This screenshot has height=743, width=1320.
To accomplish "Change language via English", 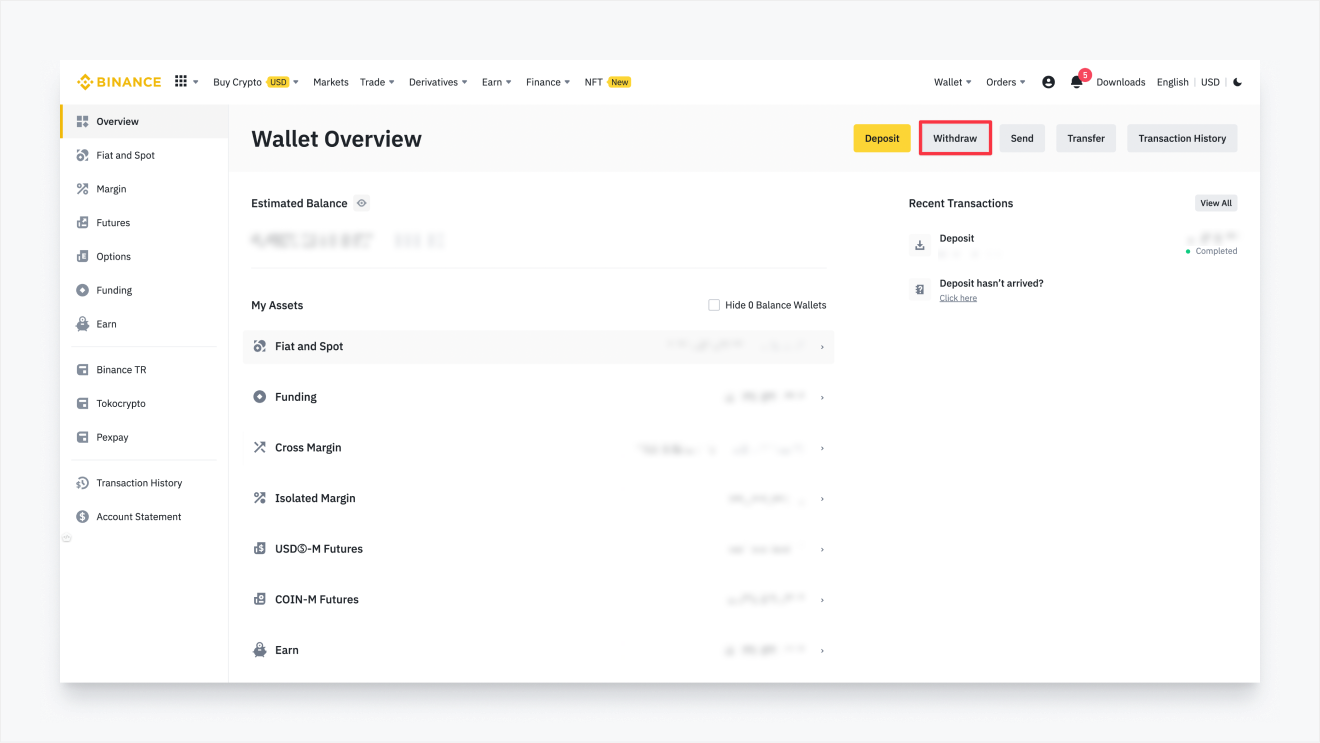I will point(1173,82).
